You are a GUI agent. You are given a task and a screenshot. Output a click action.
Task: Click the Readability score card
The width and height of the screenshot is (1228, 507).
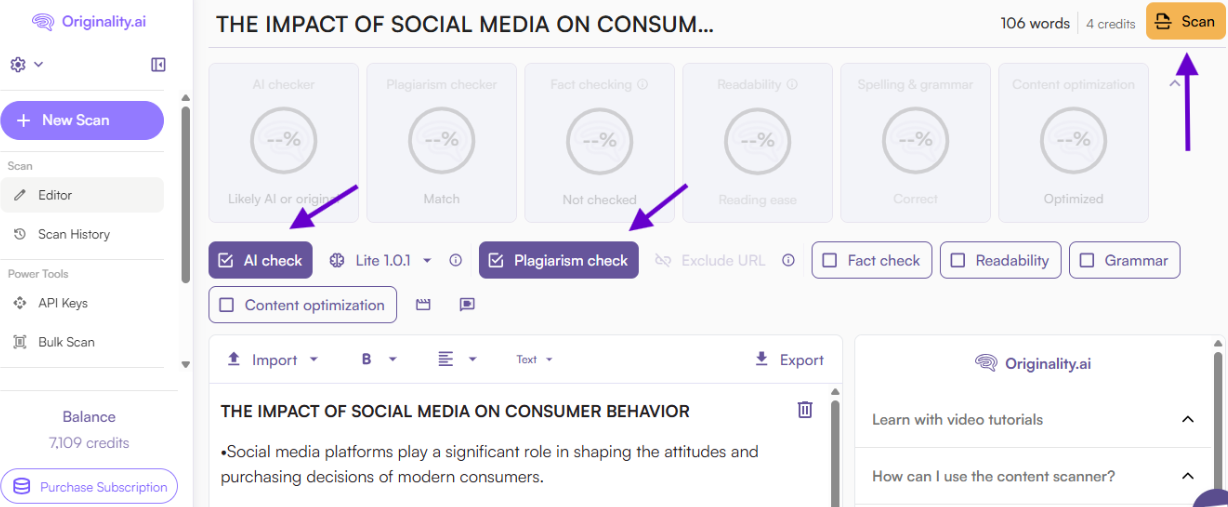point(758,142)
